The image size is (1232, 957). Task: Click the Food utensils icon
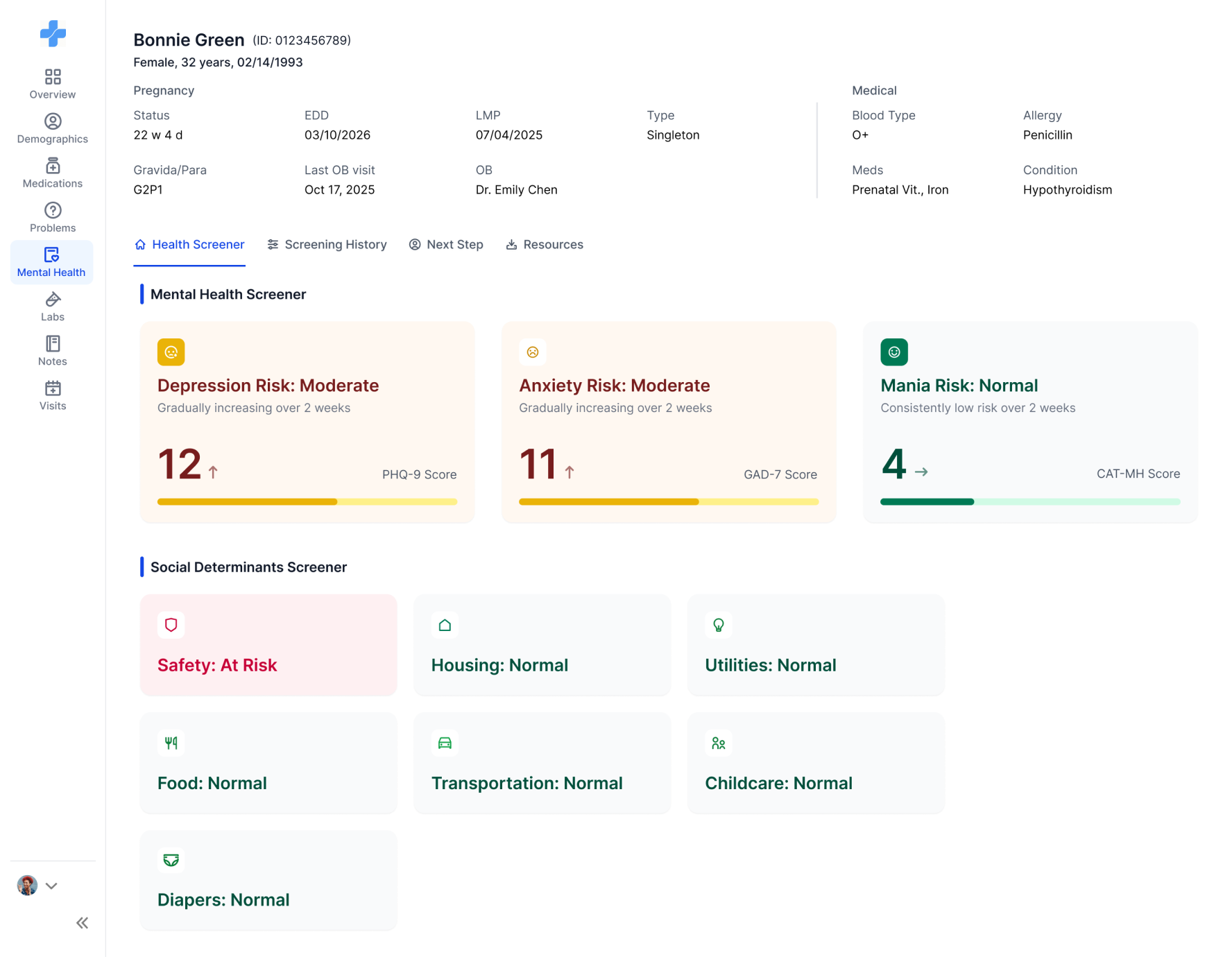pos(171,743)
